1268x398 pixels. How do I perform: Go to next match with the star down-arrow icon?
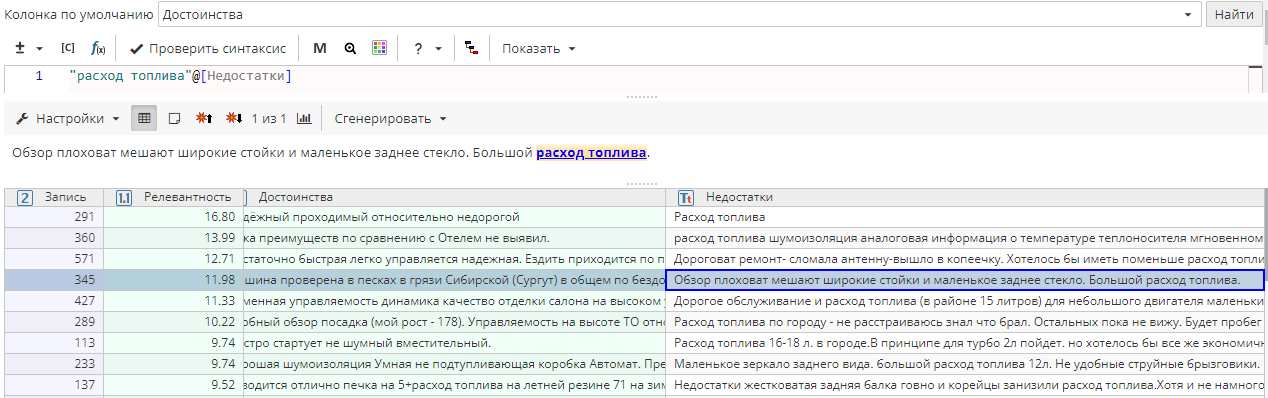[x=233, y=118]
